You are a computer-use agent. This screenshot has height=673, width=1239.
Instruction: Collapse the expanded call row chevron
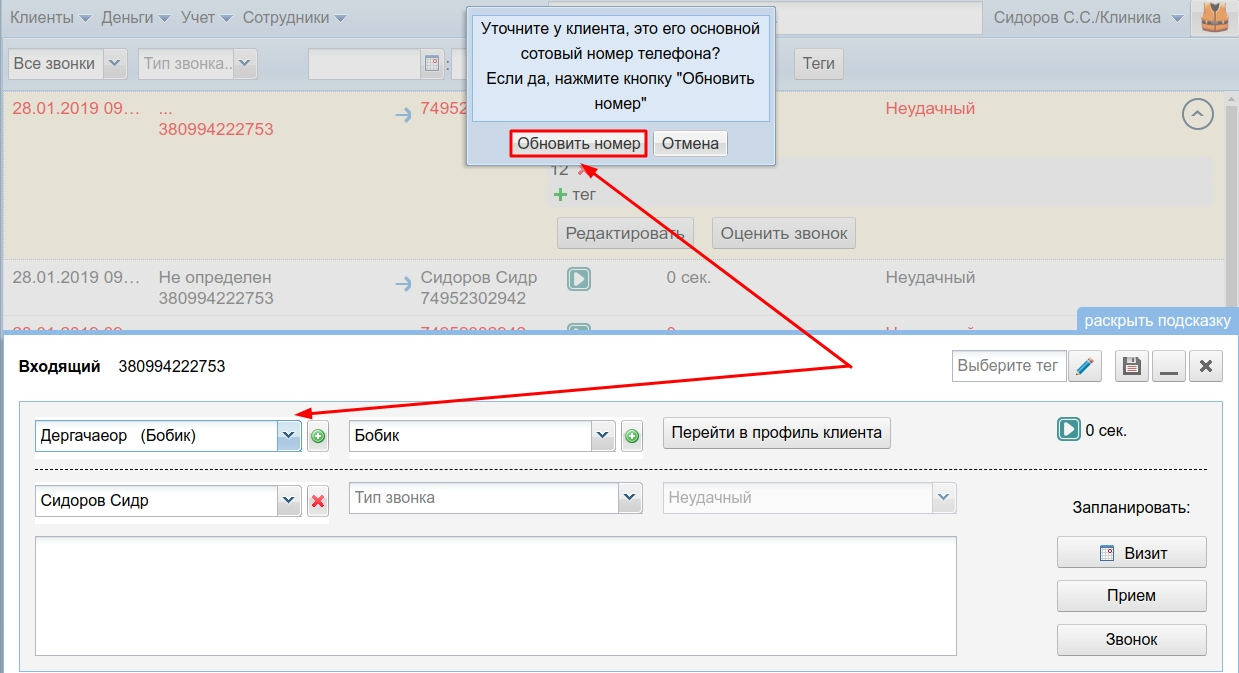coord(1198,114)
